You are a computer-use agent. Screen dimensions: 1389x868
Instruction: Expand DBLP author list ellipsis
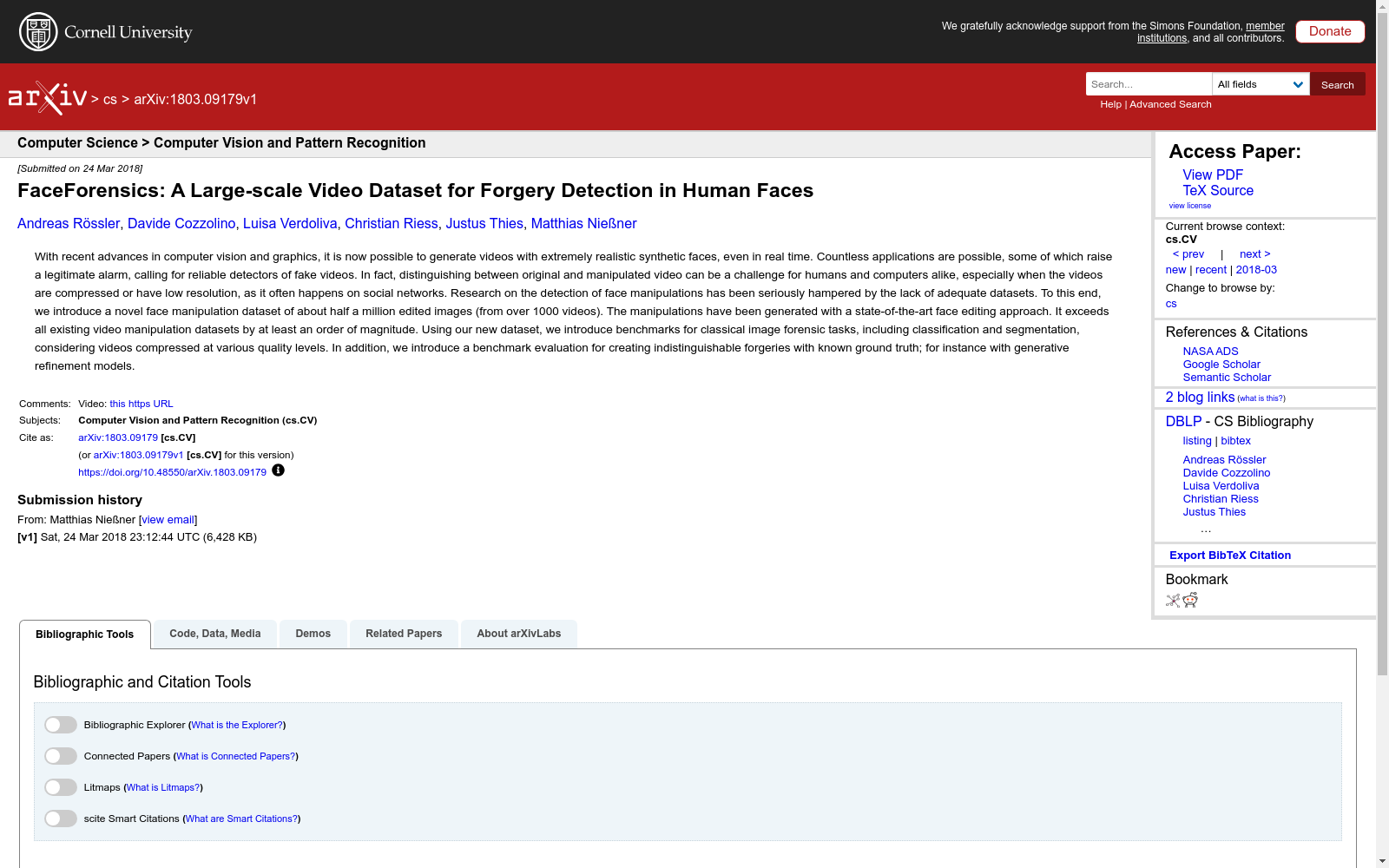coord(1206,529)
